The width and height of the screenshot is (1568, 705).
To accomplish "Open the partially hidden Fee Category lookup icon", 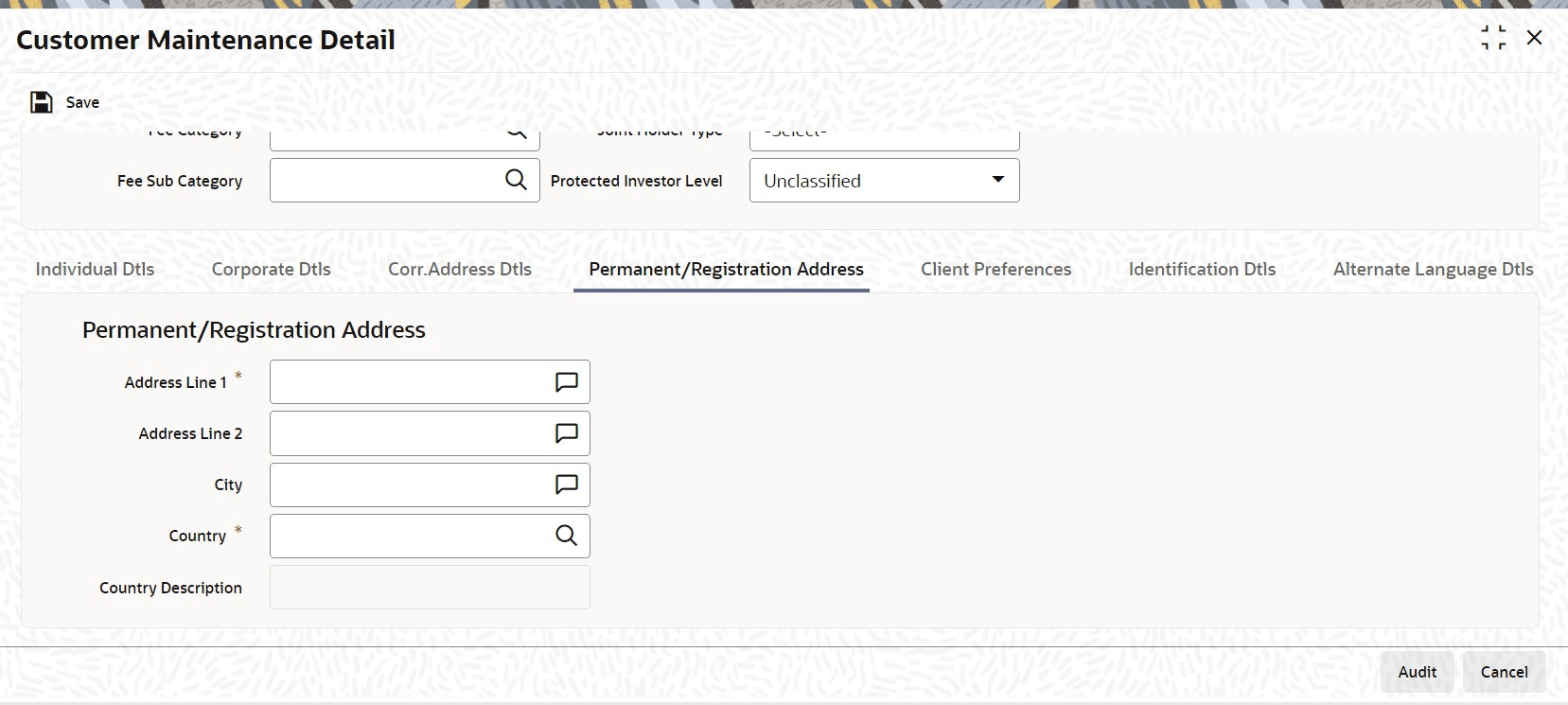I will [x=516, y=133].
